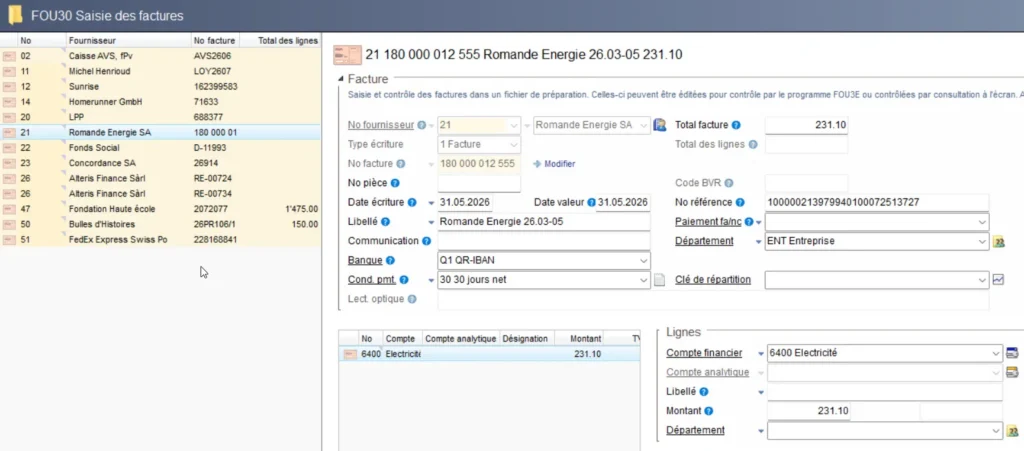Click the help icon next to No référence
The image size is (1024, 451).
click(x=740, y=202)
